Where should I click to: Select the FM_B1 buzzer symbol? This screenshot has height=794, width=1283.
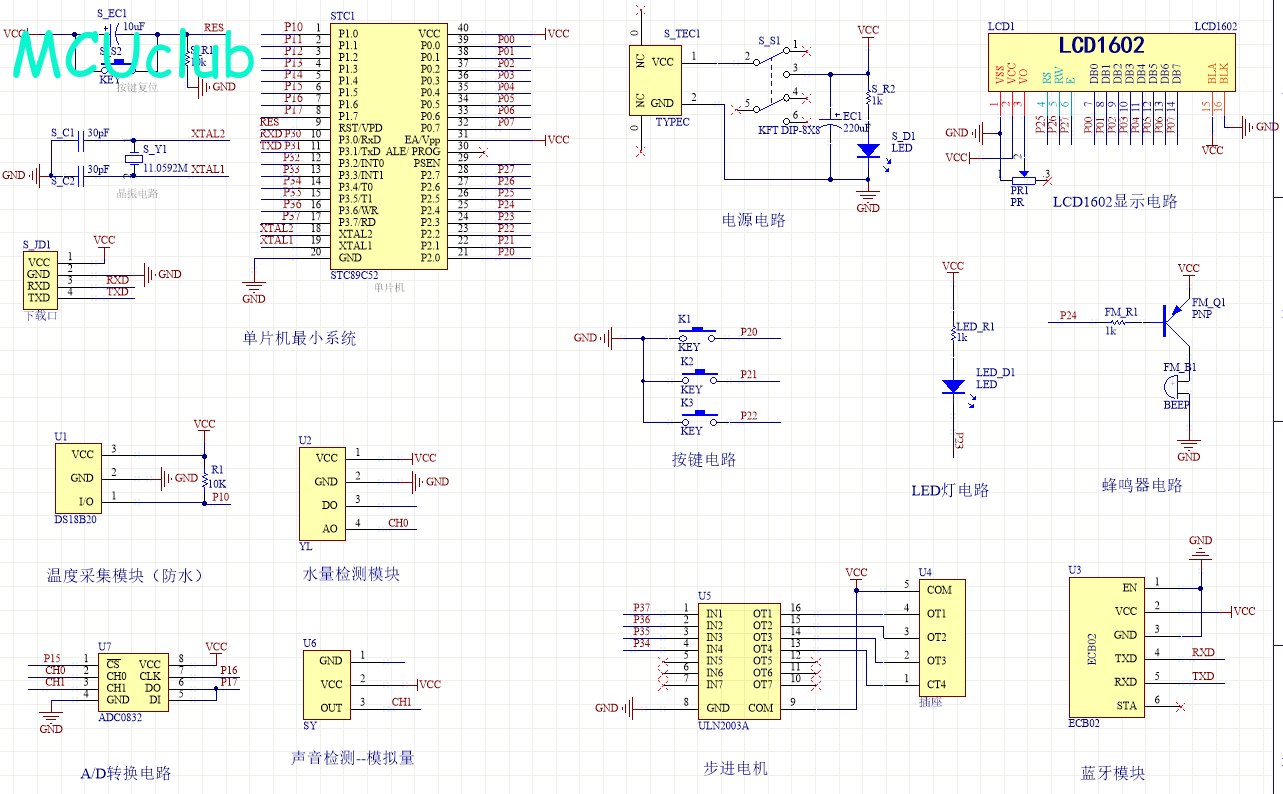click(x=1177, y=388)
